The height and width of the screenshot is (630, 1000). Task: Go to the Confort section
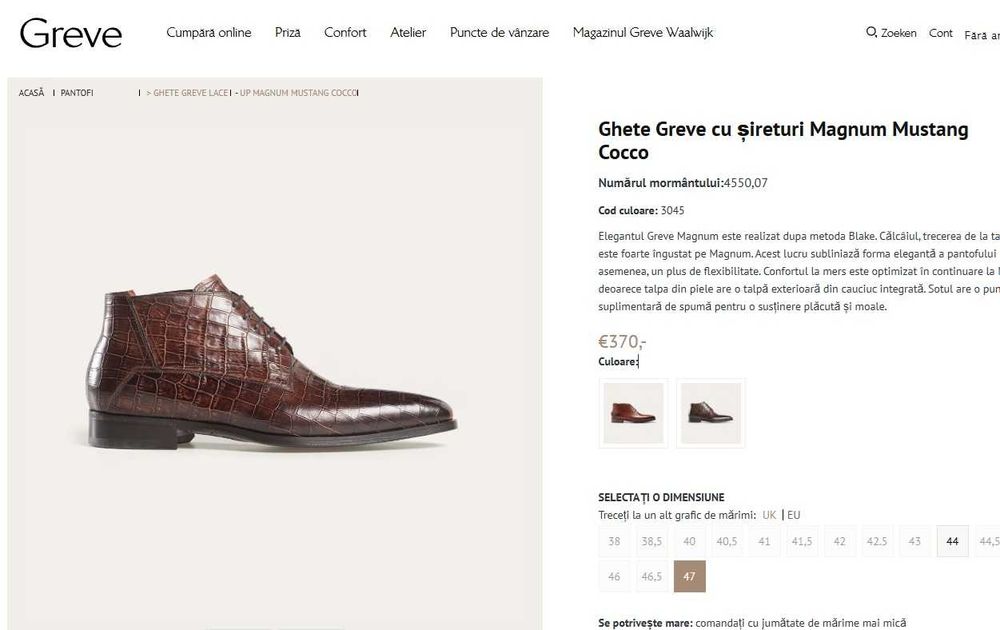(x=345, y=33)
